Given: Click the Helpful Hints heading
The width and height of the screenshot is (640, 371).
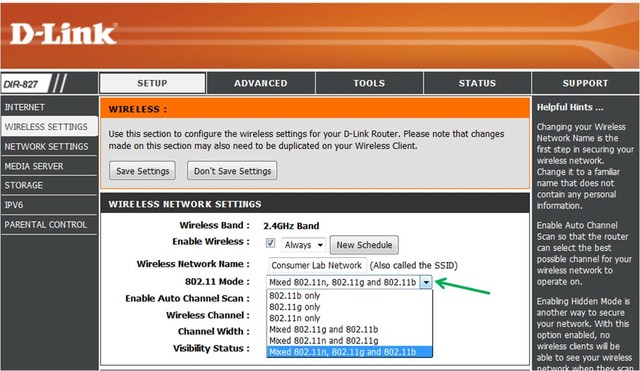Looking at the screenshot, I should pyautogui.click(x=570, y=107).
